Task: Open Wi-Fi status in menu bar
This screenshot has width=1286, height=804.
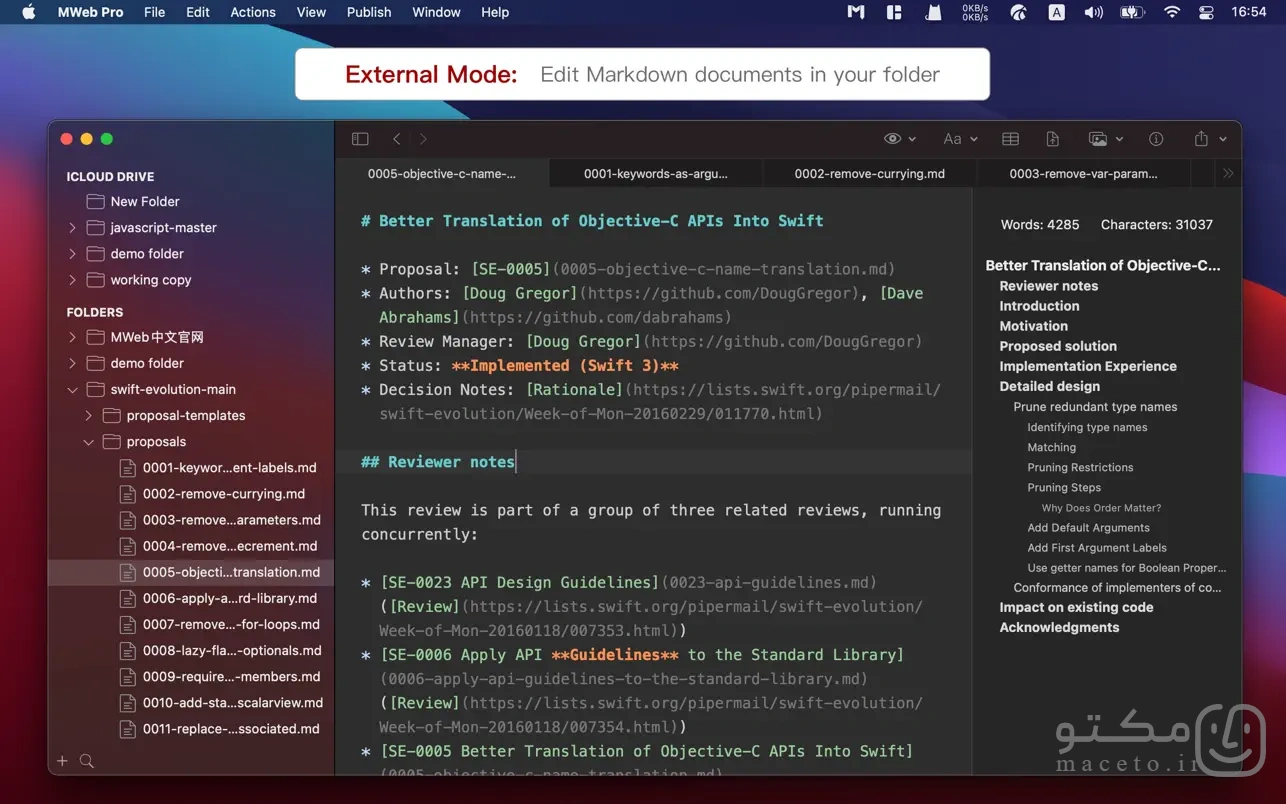Action: click(x=1171, y=12)
